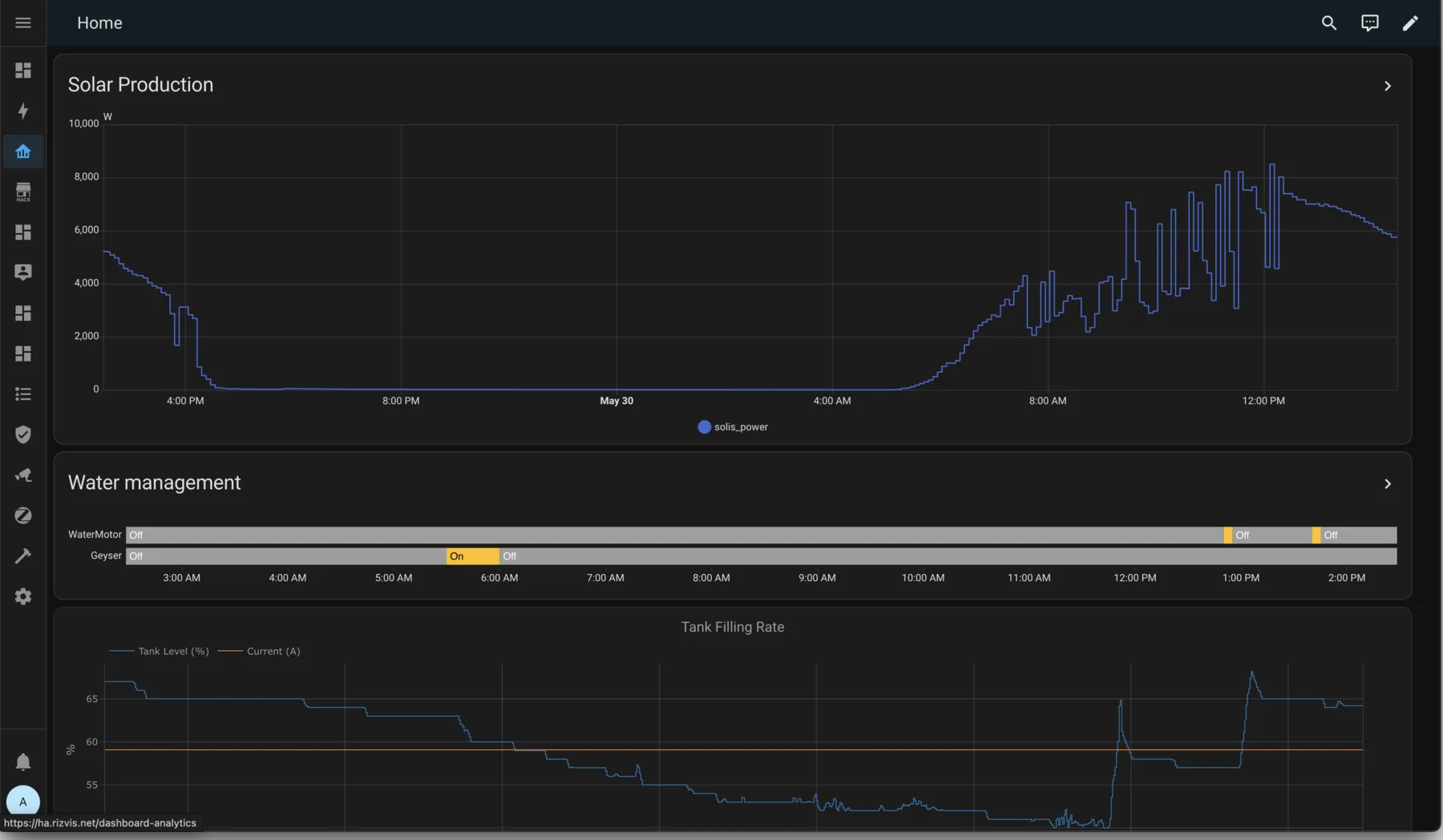Open the person card icon in the sidebar
The image size is (1443, 840).
click(x=23, y=273)
